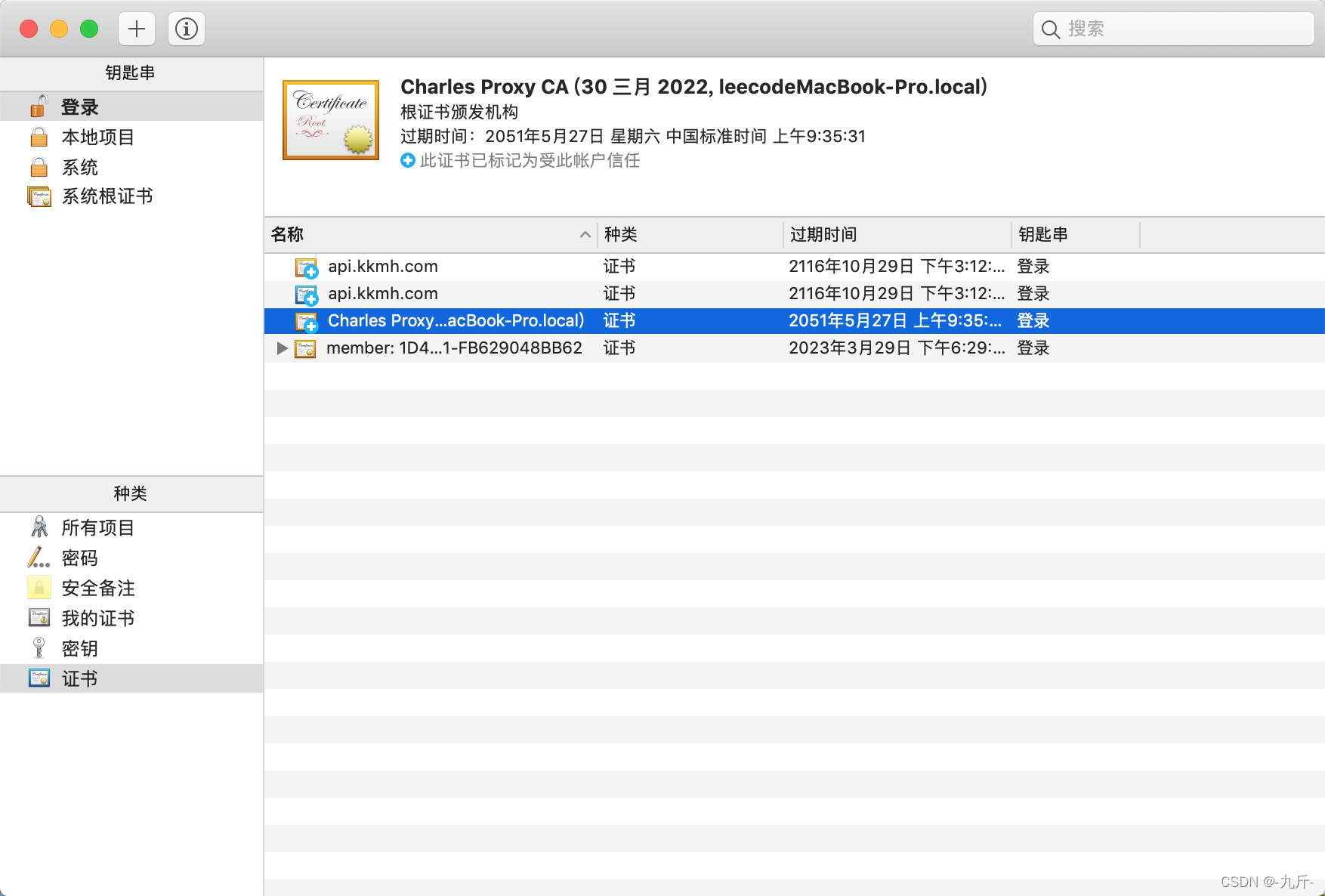Click 证书 type cell in Charles Proxy row

(x=619, y=320)
